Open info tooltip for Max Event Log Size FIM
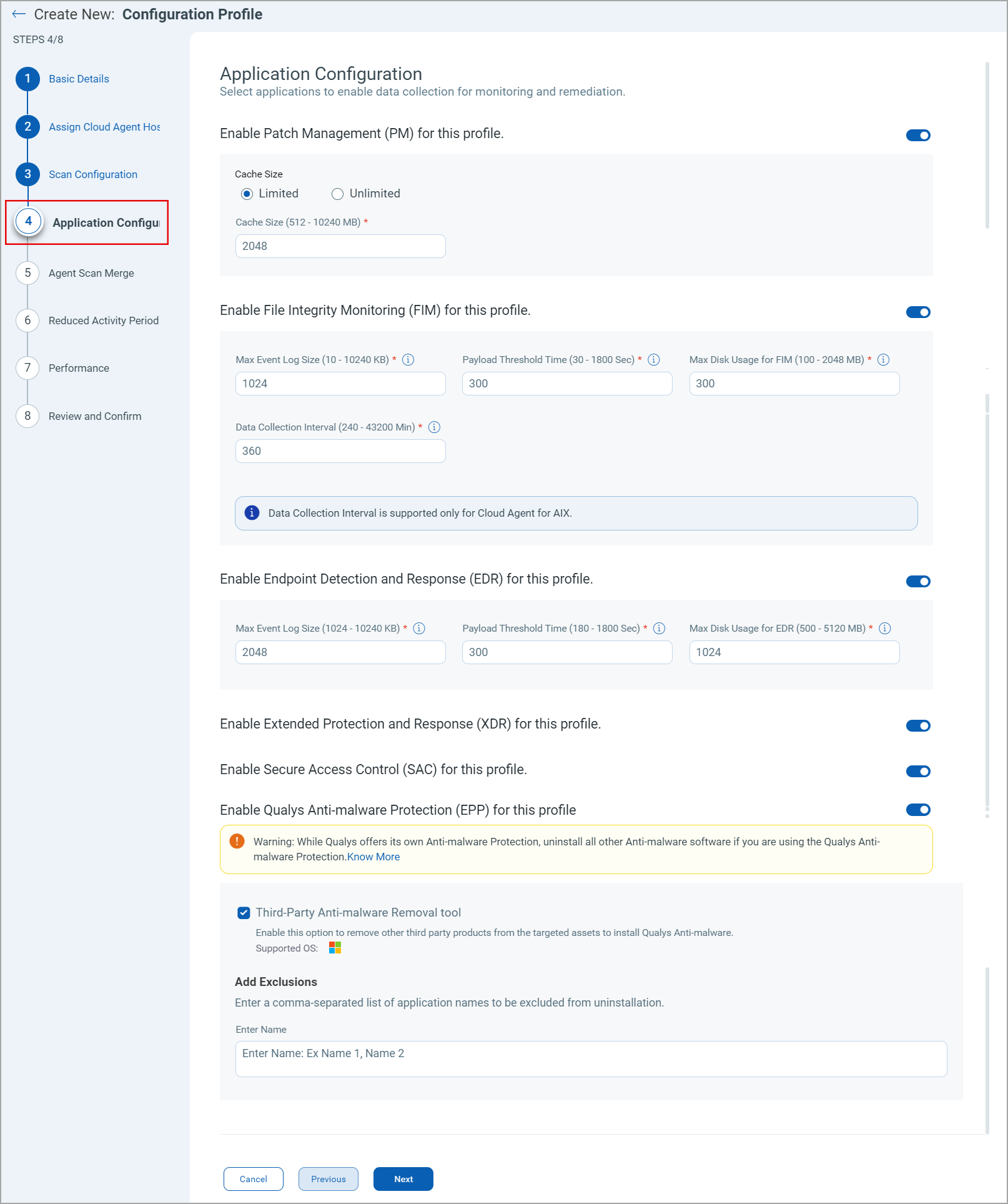The image size is (1008, 1204). [x=409, y=359]
